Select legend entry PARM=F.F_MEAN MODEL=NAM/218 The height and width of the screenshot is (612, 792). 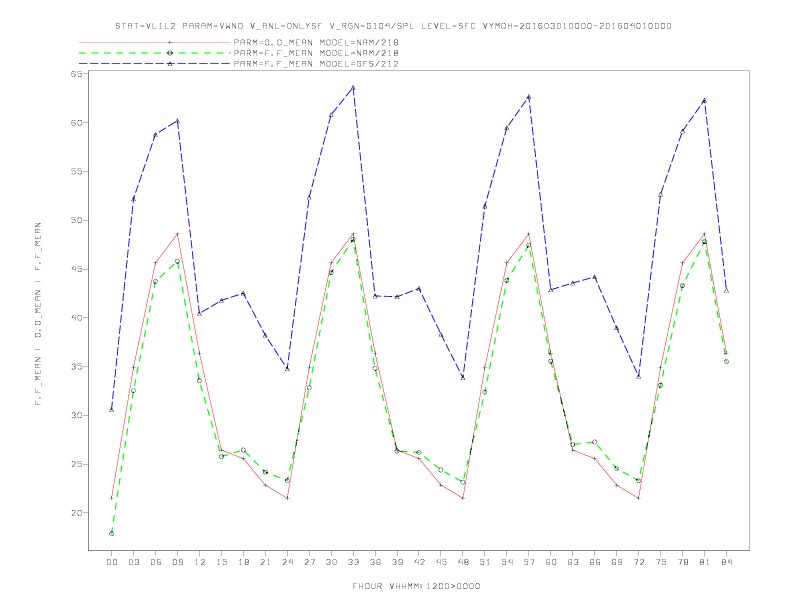pyautogui.click(x=316, y=53)
